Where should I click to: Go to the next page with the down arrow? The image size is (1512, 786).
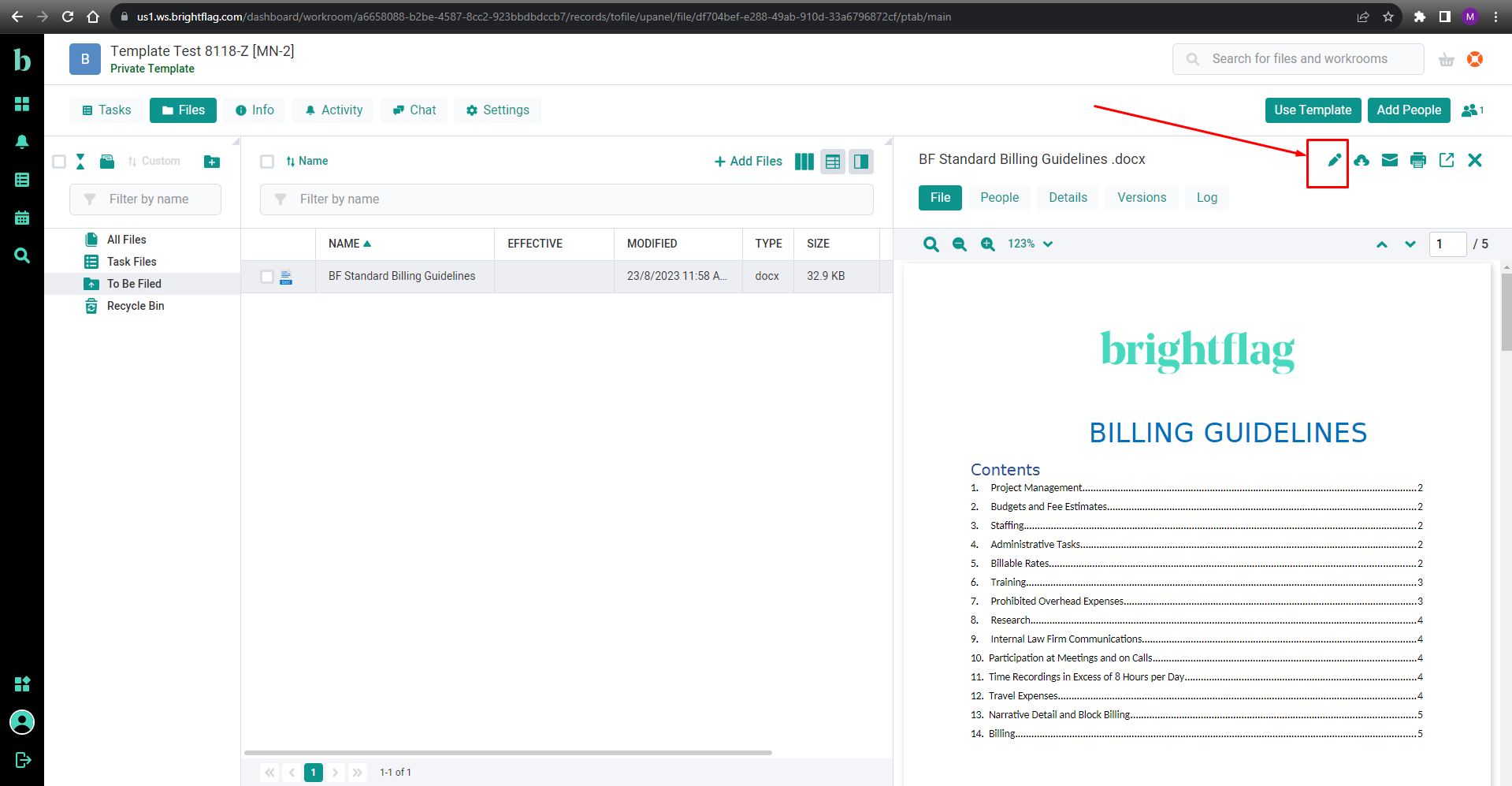1410,244
